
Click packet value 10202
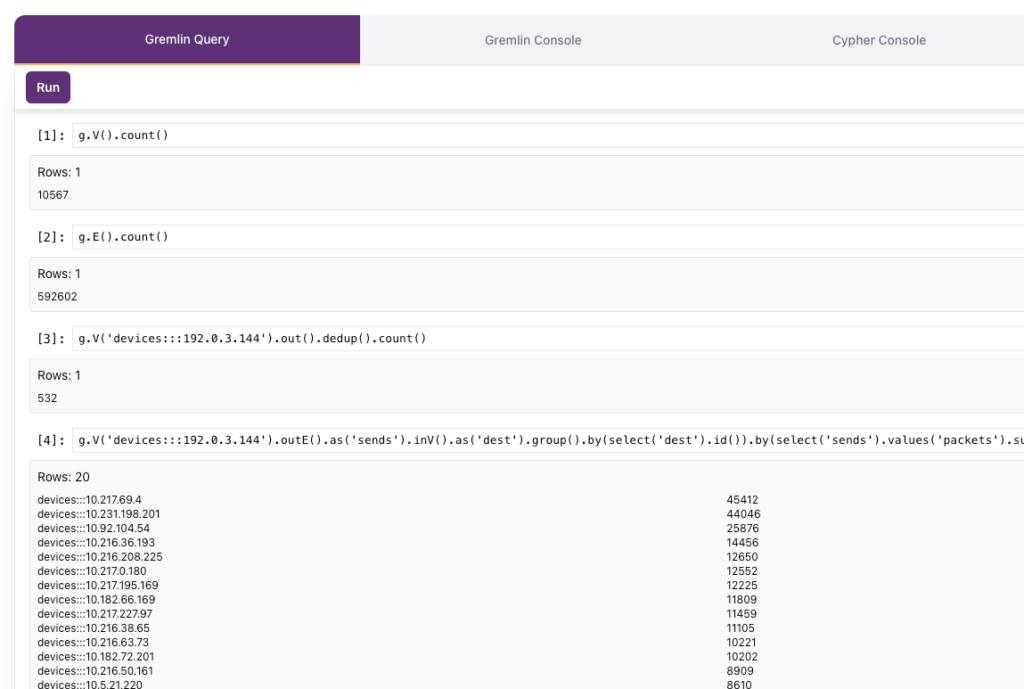point(742,657)
